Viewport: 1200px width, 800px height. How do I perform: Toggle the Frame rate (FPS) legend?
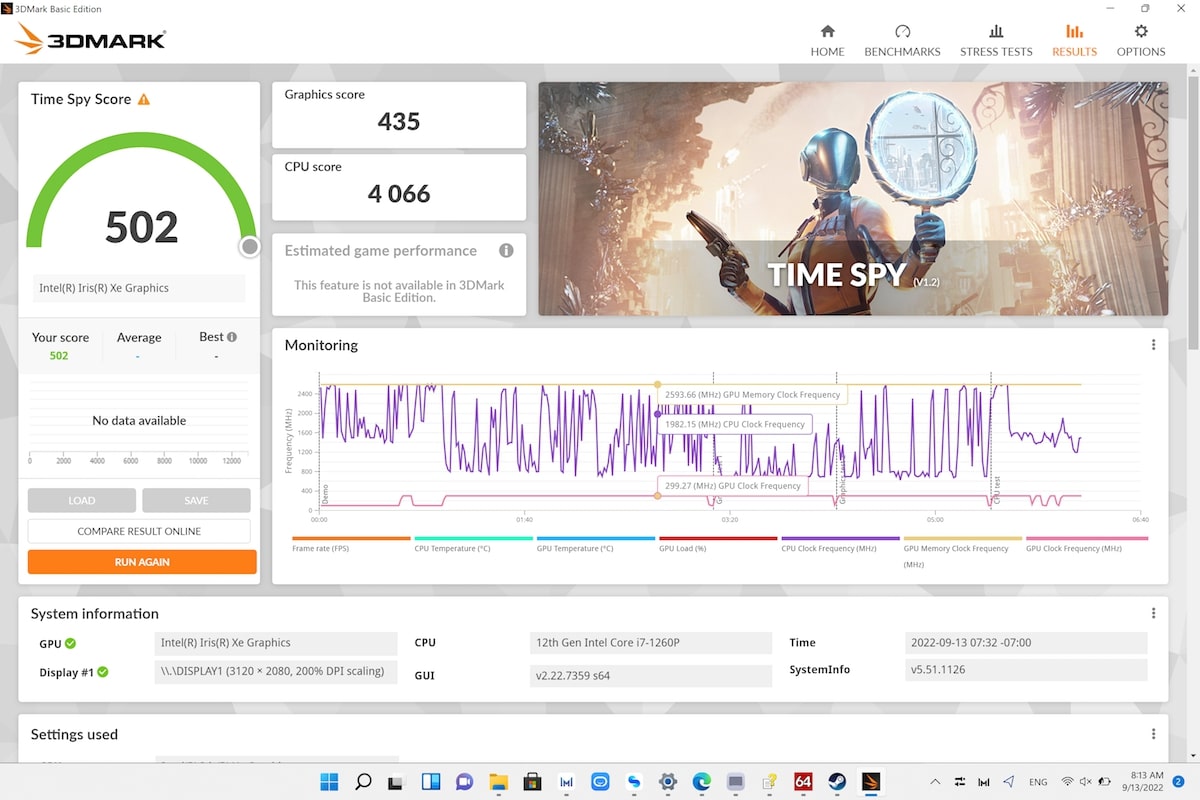point(351,544)
